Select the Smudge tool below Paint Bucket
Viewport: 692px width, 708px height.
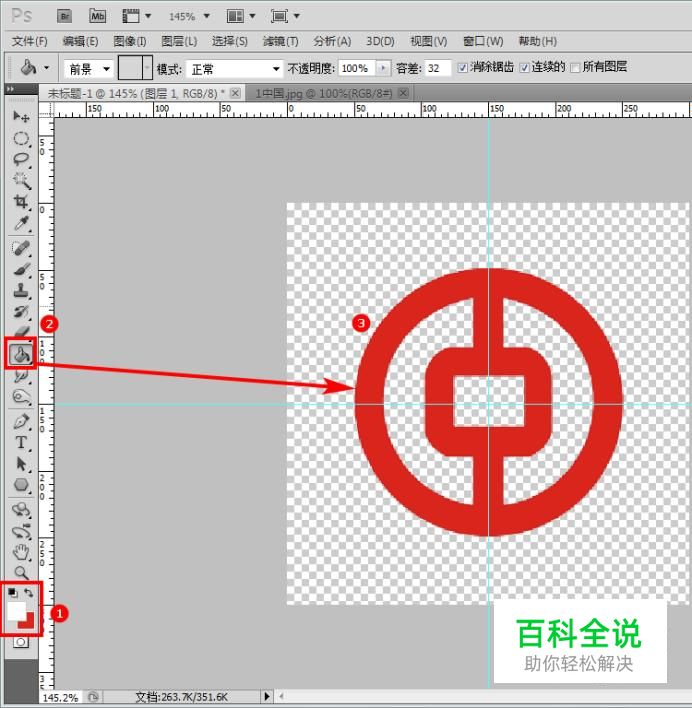[21, 376]
